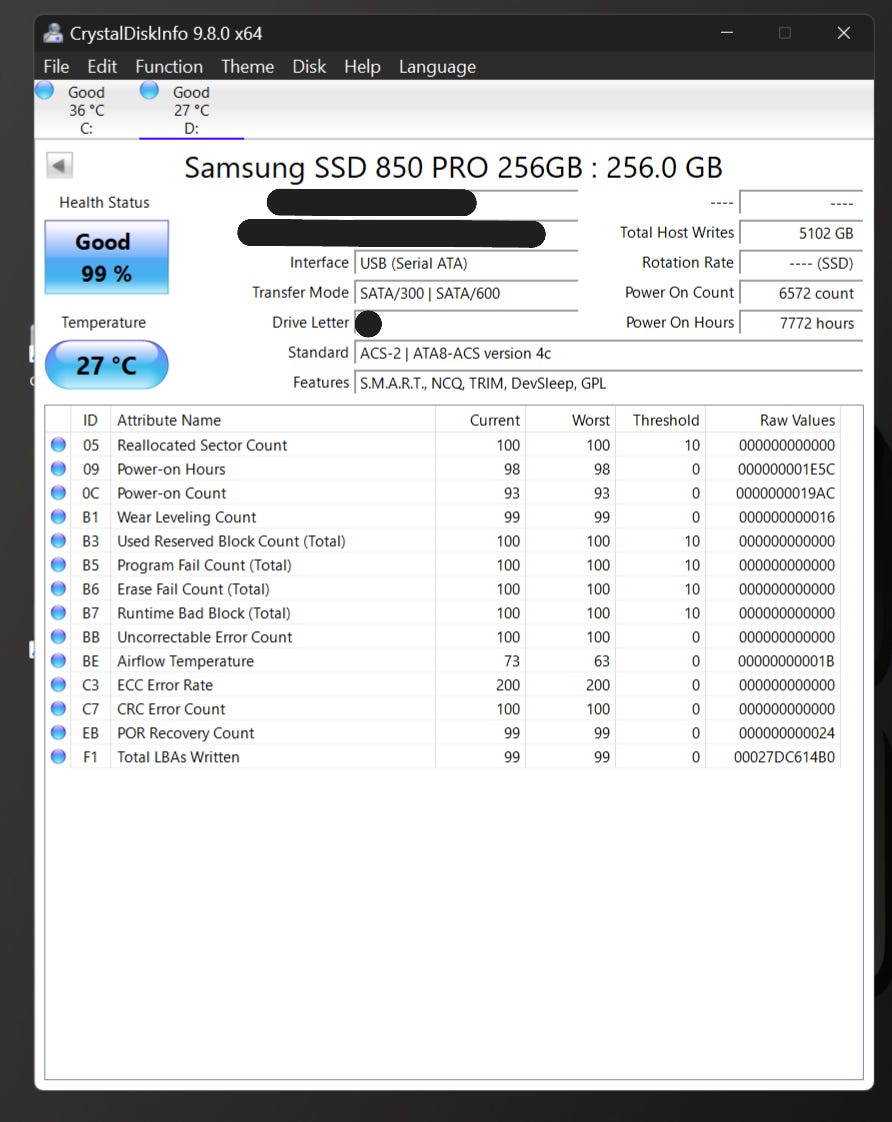Image resolution: width=892 pixels, height=1122 pixels.
Task: Click the Good 99 % health status button
Action: click(107, 257)
